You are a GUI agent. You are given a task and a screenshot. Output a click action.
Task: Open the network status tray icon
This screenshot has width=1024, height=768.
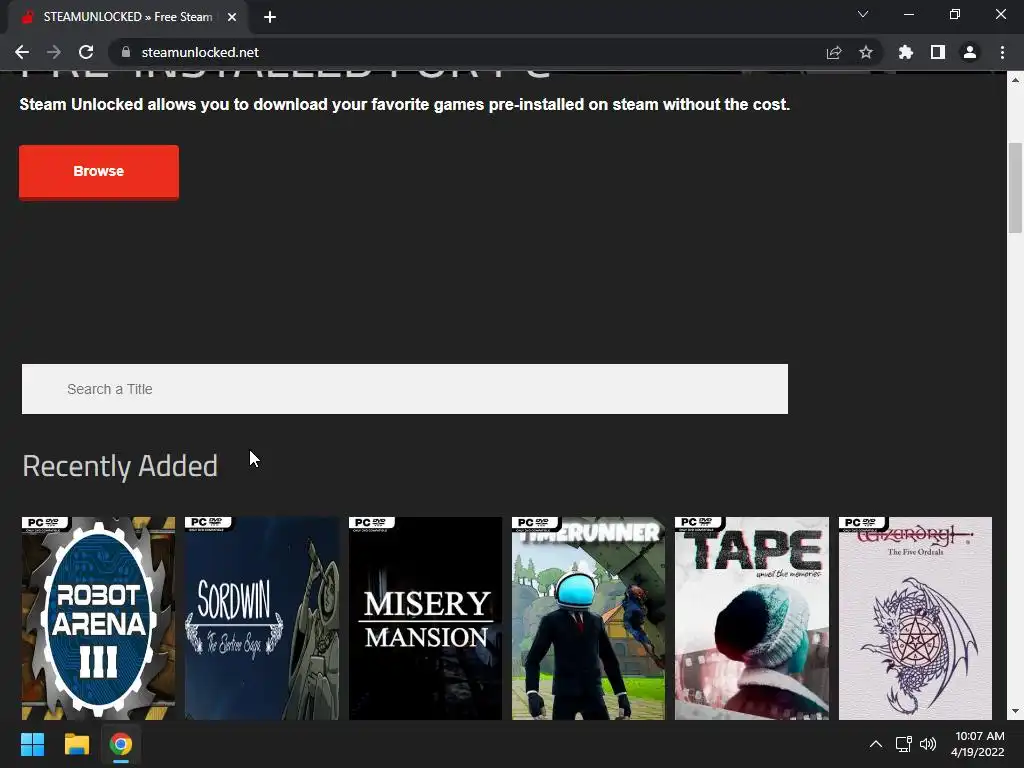pyautogui.click(x=903, y=744)
